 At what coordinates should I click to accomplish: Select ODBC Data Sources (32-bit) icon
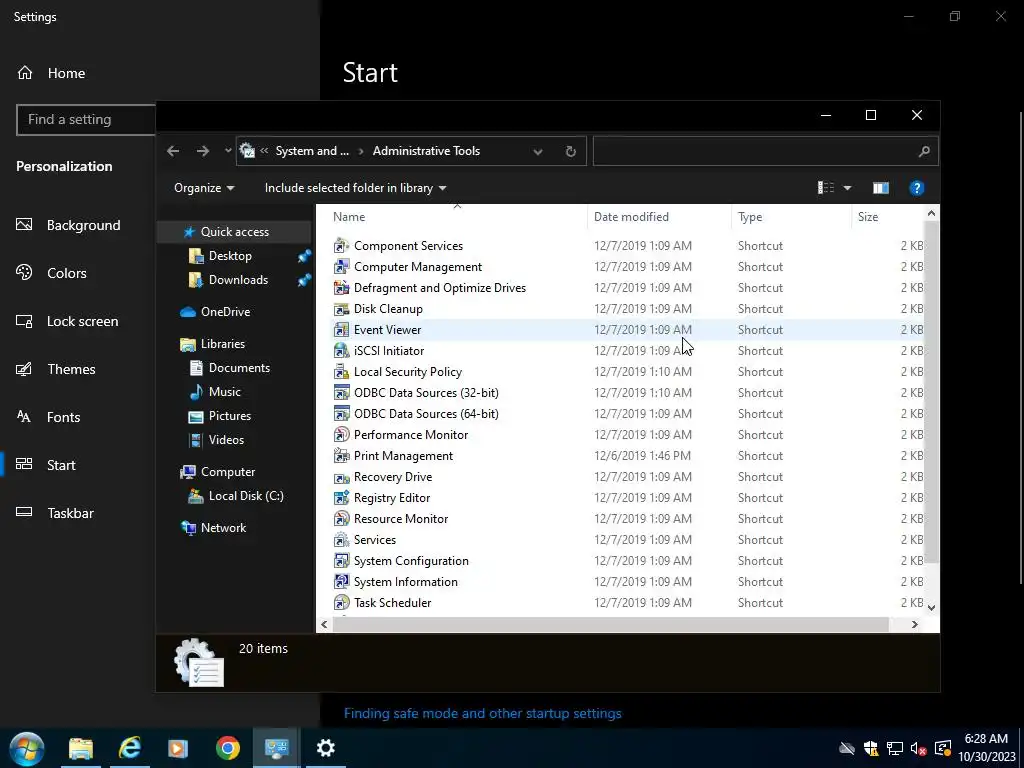[341, 392]
